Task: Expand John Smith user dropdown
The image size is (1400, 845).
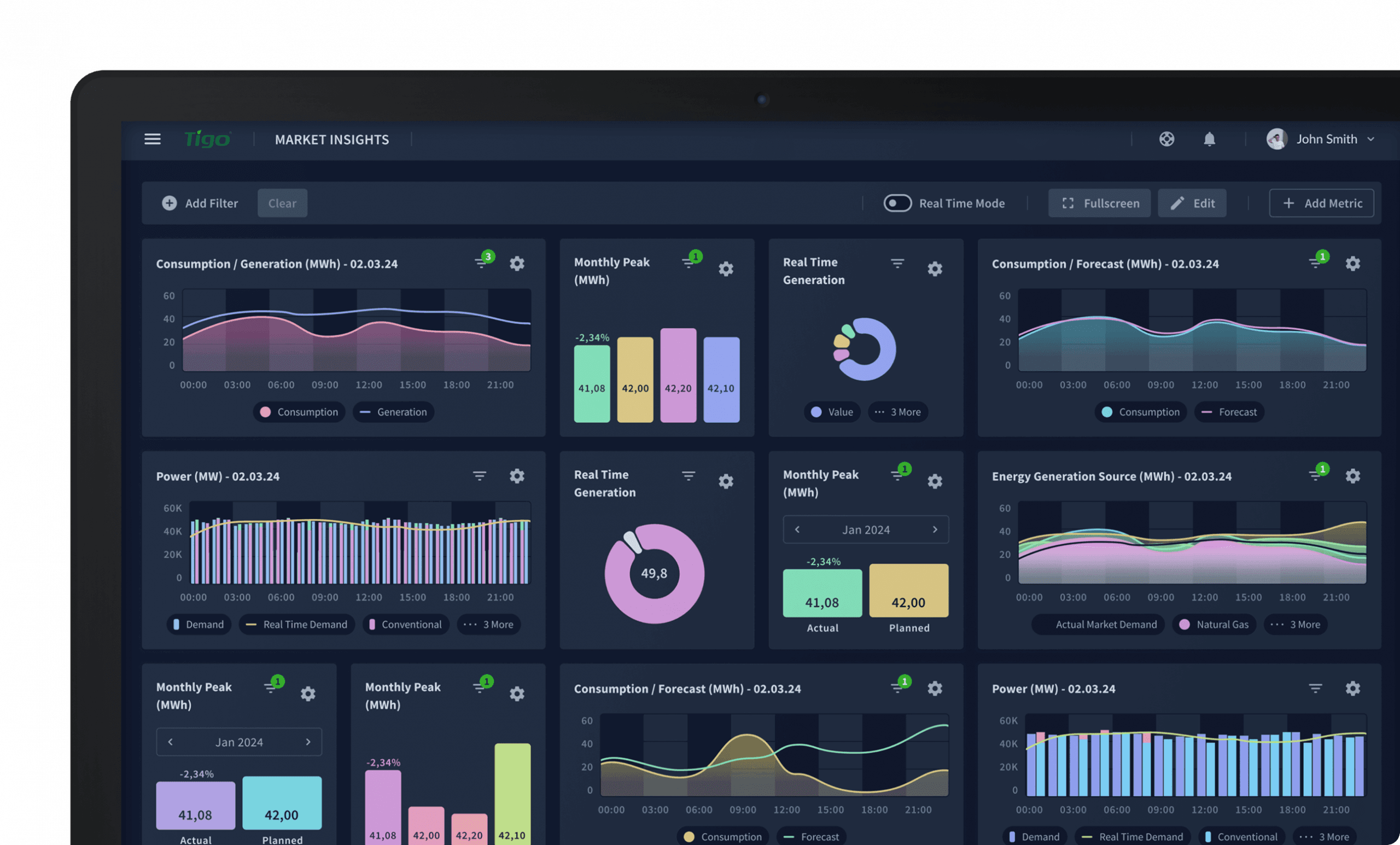Action: (x=1370, y=139)
